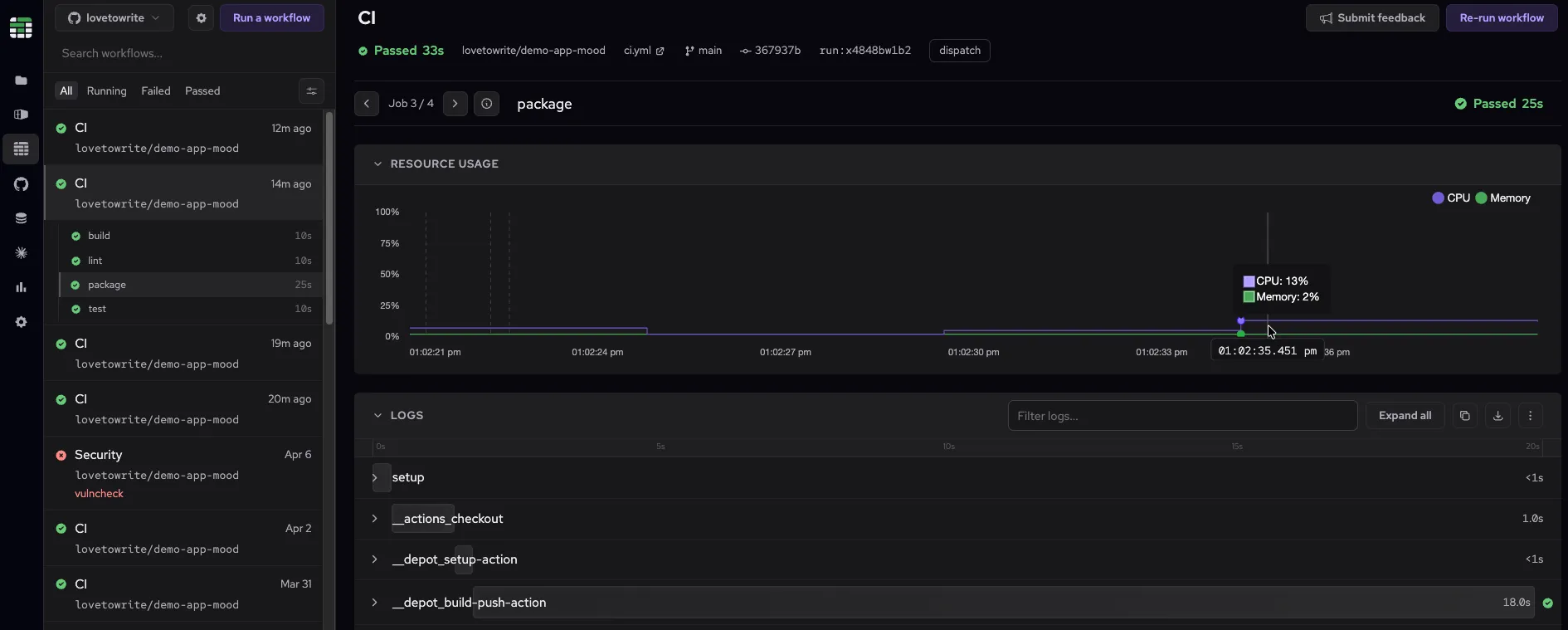This screenshot has height=630, width=1568.
Task: Focus the Search workflows field
Action: [x=189, y=53]
